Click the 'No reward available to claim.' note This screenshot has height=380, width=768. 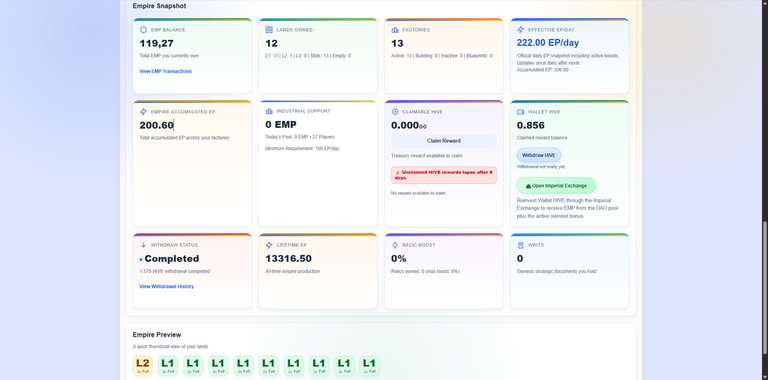tap(419, 193)
